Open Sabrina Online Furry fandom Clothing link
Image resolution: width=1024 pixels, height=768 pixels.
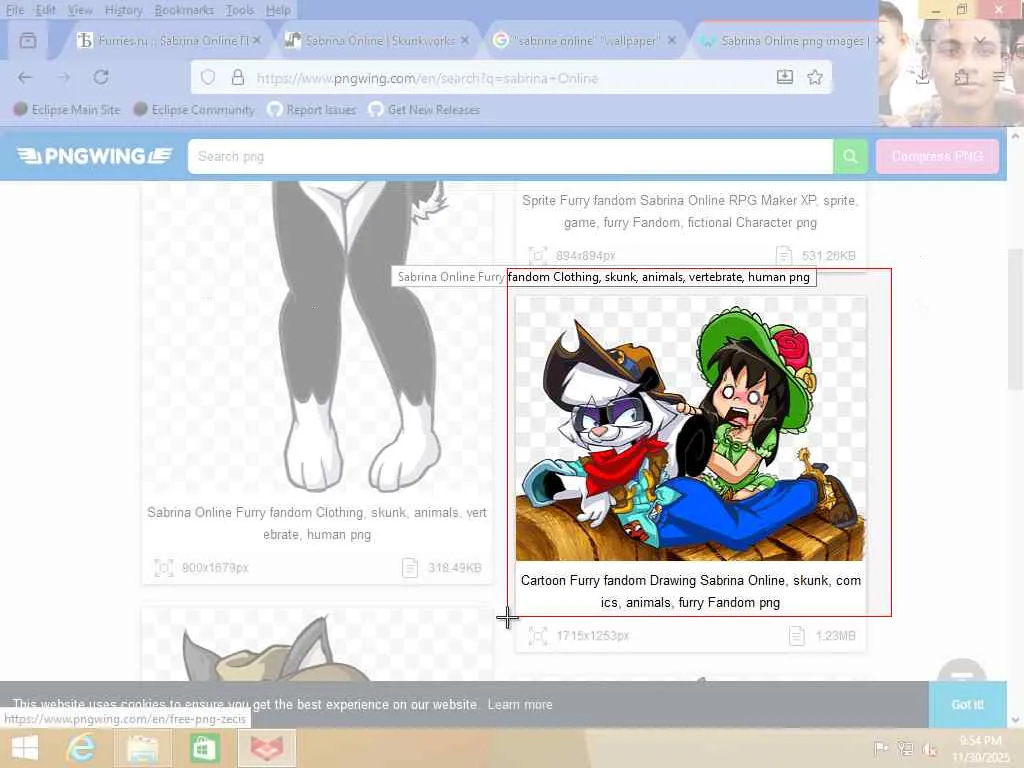pos(317,523)
